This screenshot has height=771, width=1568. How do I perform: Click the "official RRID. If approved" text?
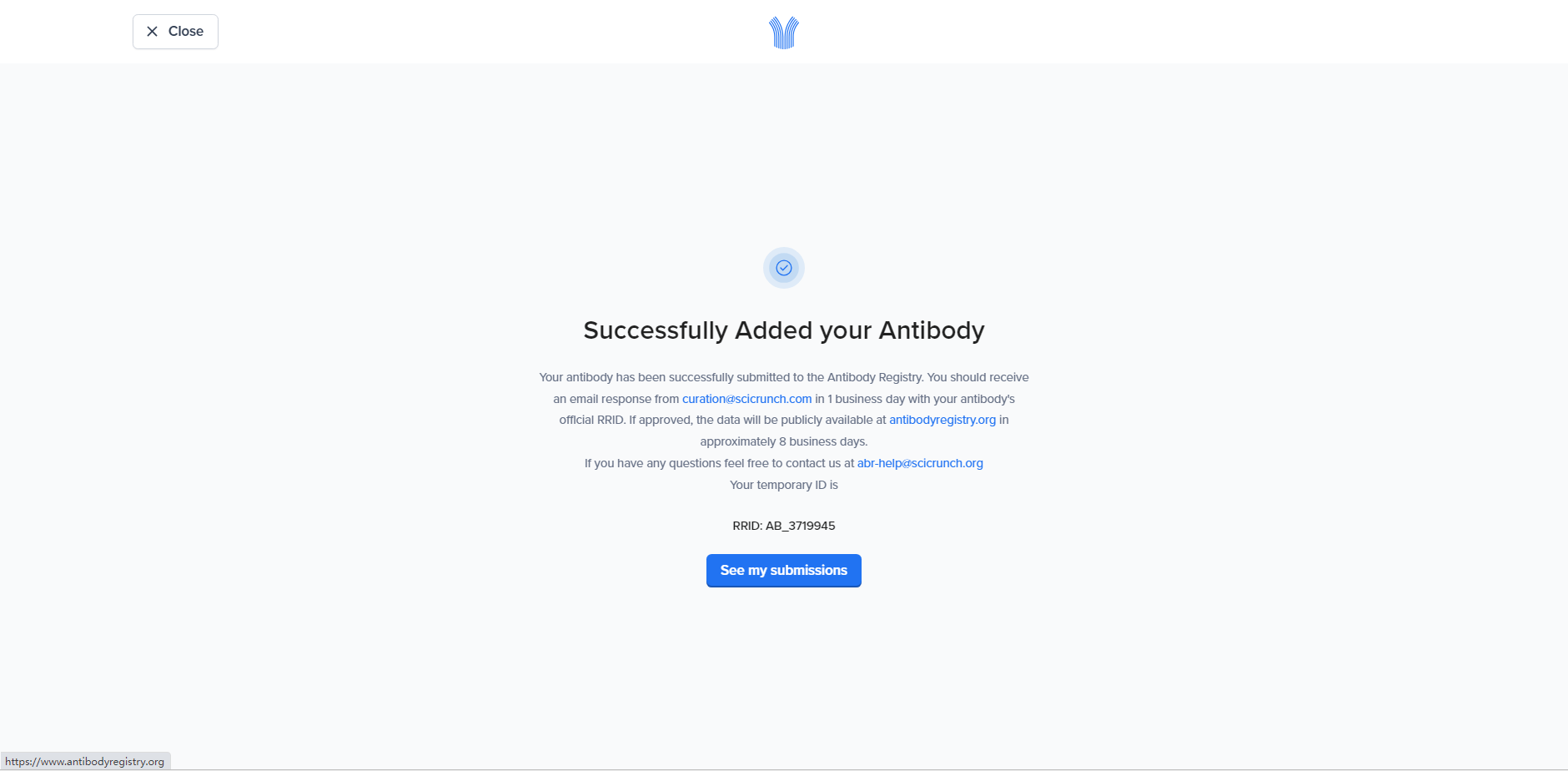pos(626,420)
